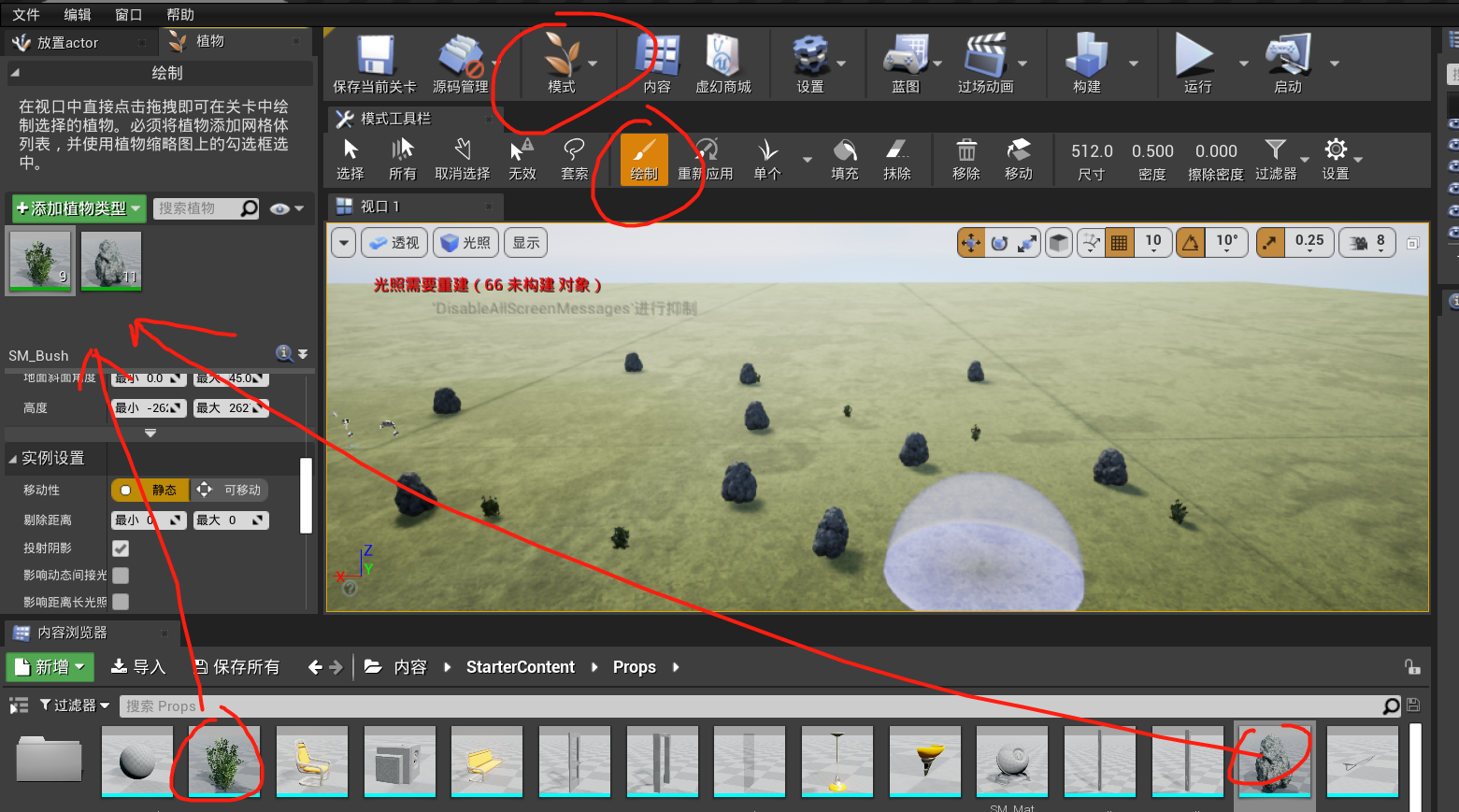Adjust the 擦除密度 erase density value
Viewport: 1459px width, 812px height.
(1216, 151)
